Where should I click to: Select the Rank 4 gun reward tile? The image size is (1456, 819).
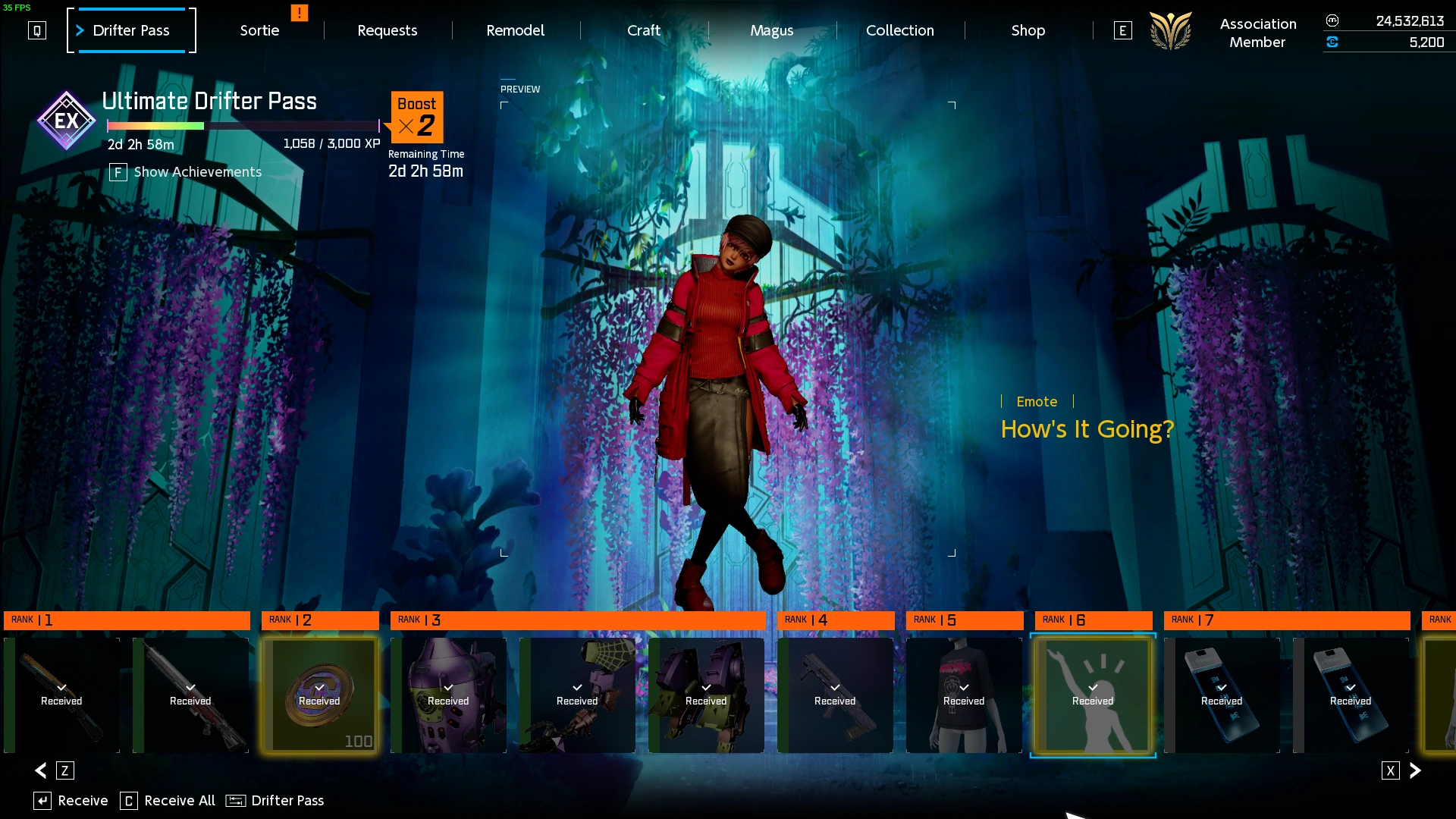pos(835,695)
